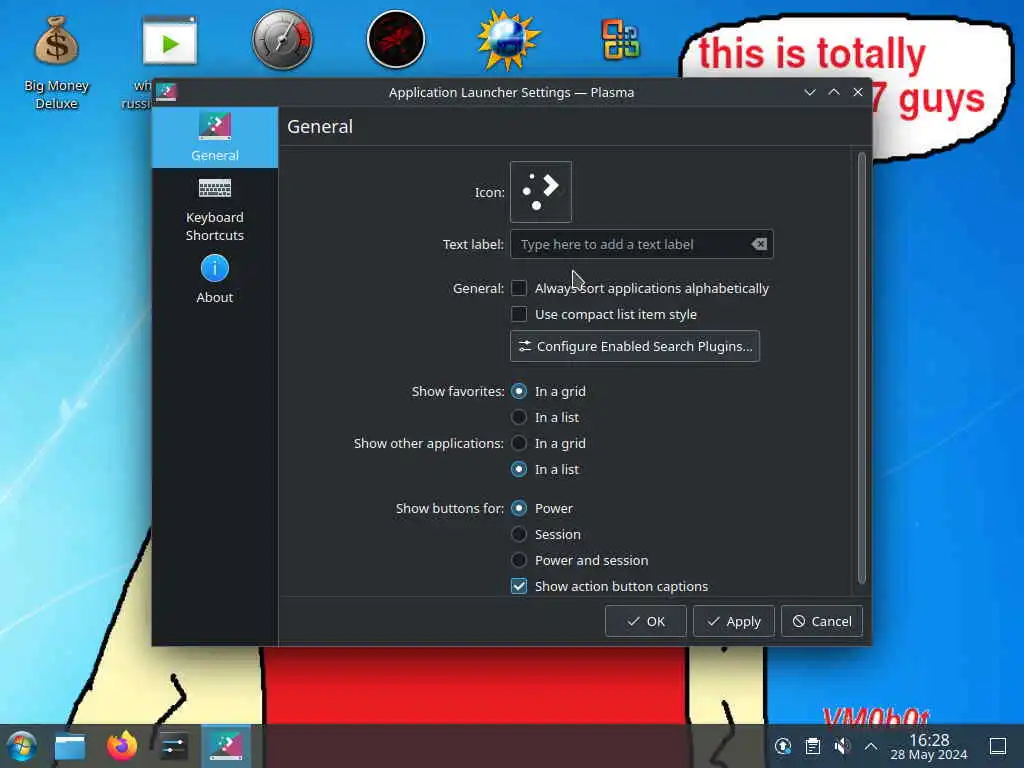
Task: Clear the text label field with backspace icon
Action: pos(759,244)
